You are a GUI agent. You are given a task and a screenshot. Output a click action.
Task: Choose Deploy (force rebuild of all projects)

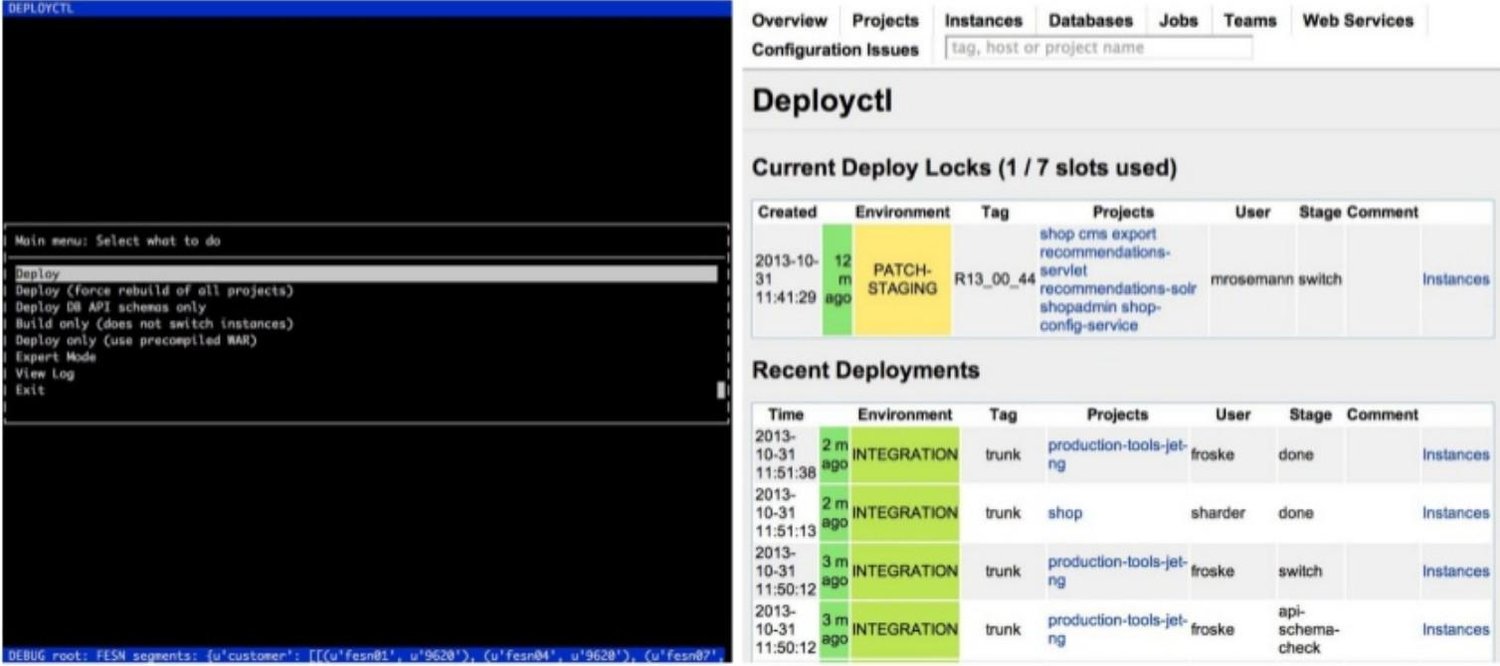pos(153,291)
